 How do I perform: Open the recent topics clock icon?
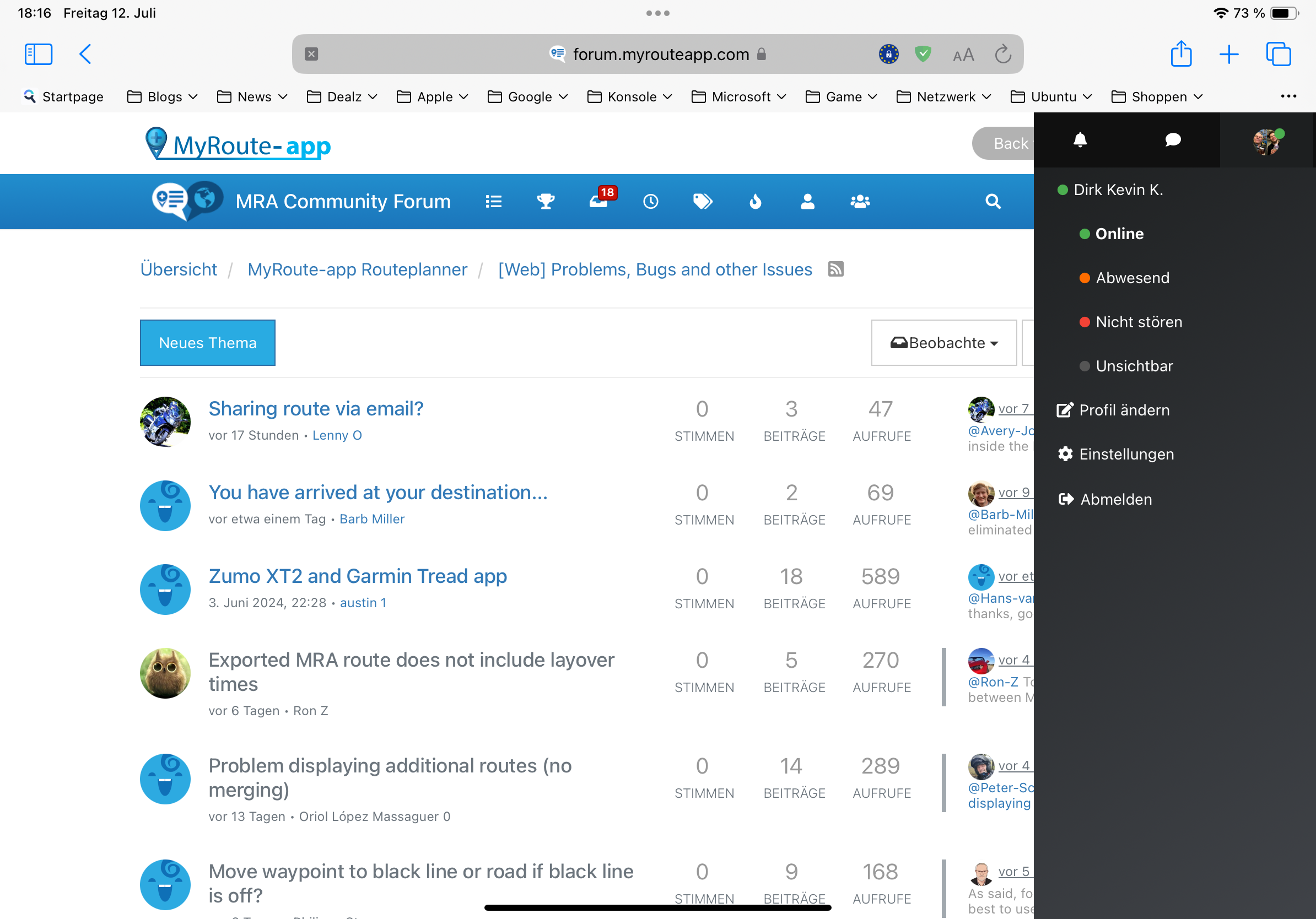pos(650,202)
